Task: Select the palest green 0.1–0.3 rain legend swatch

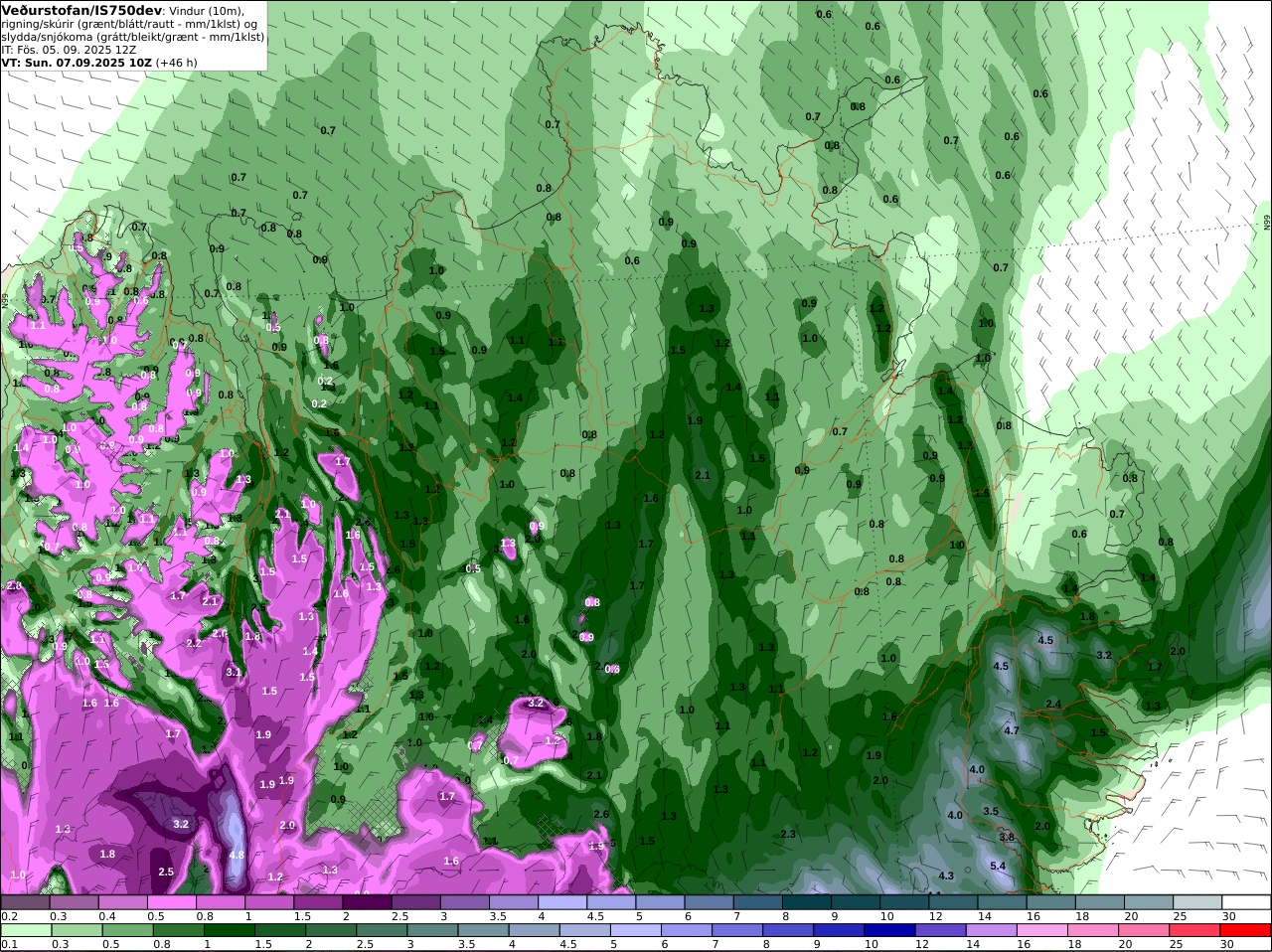Action: (25, 930)
